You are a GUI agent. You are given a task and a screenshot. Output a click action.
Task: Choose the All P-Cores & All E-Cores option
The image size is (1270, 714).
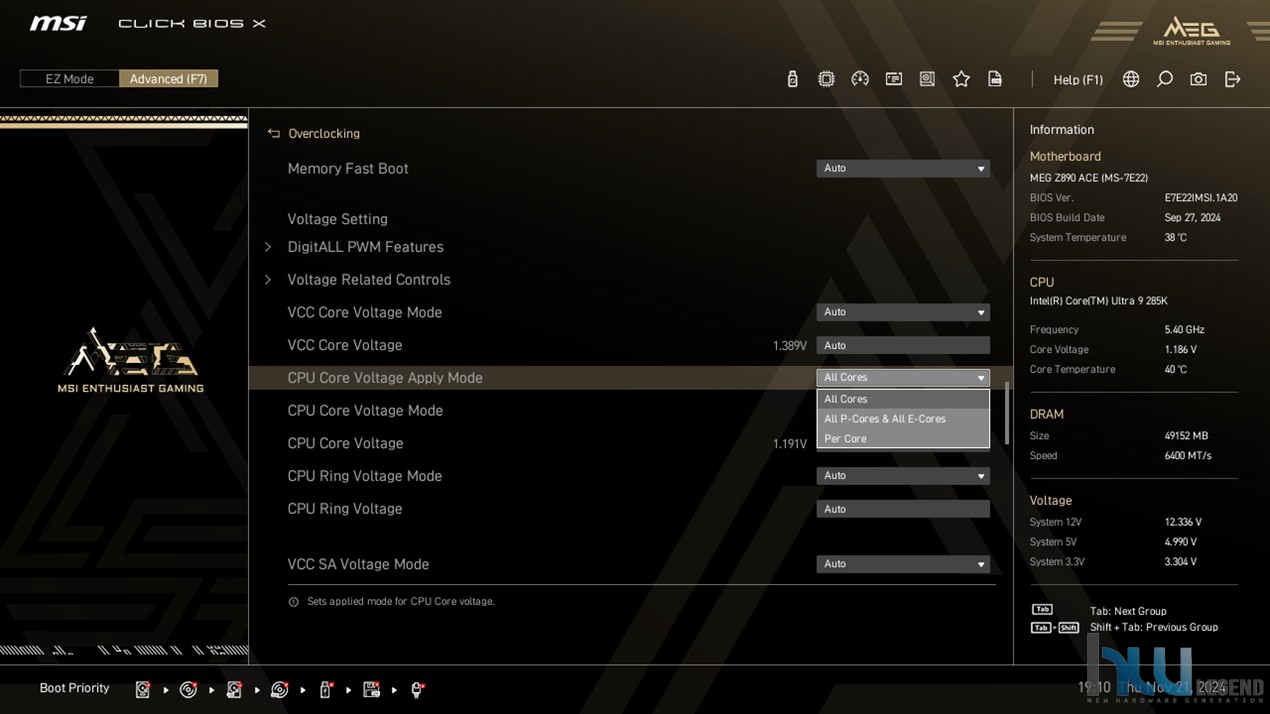click(x=903, y=419)
